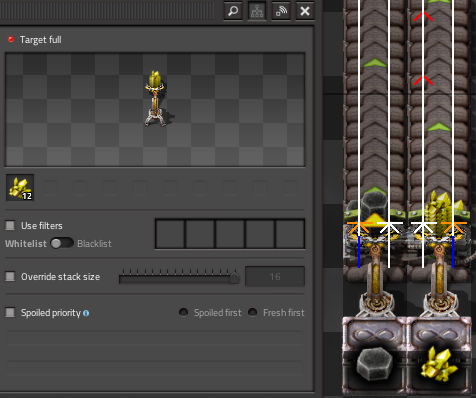Open the circuit network connection button

tap(257, 11)
